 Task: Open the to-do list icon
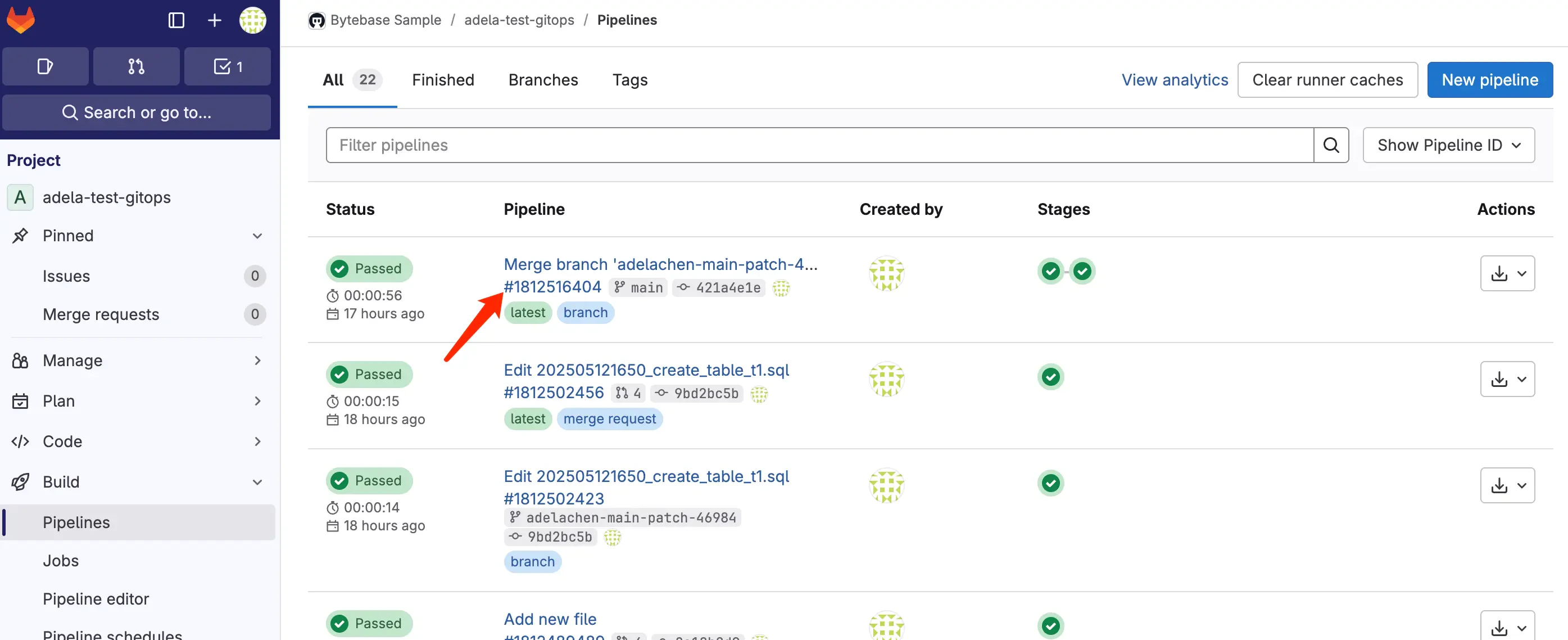[x=228, y=66]
